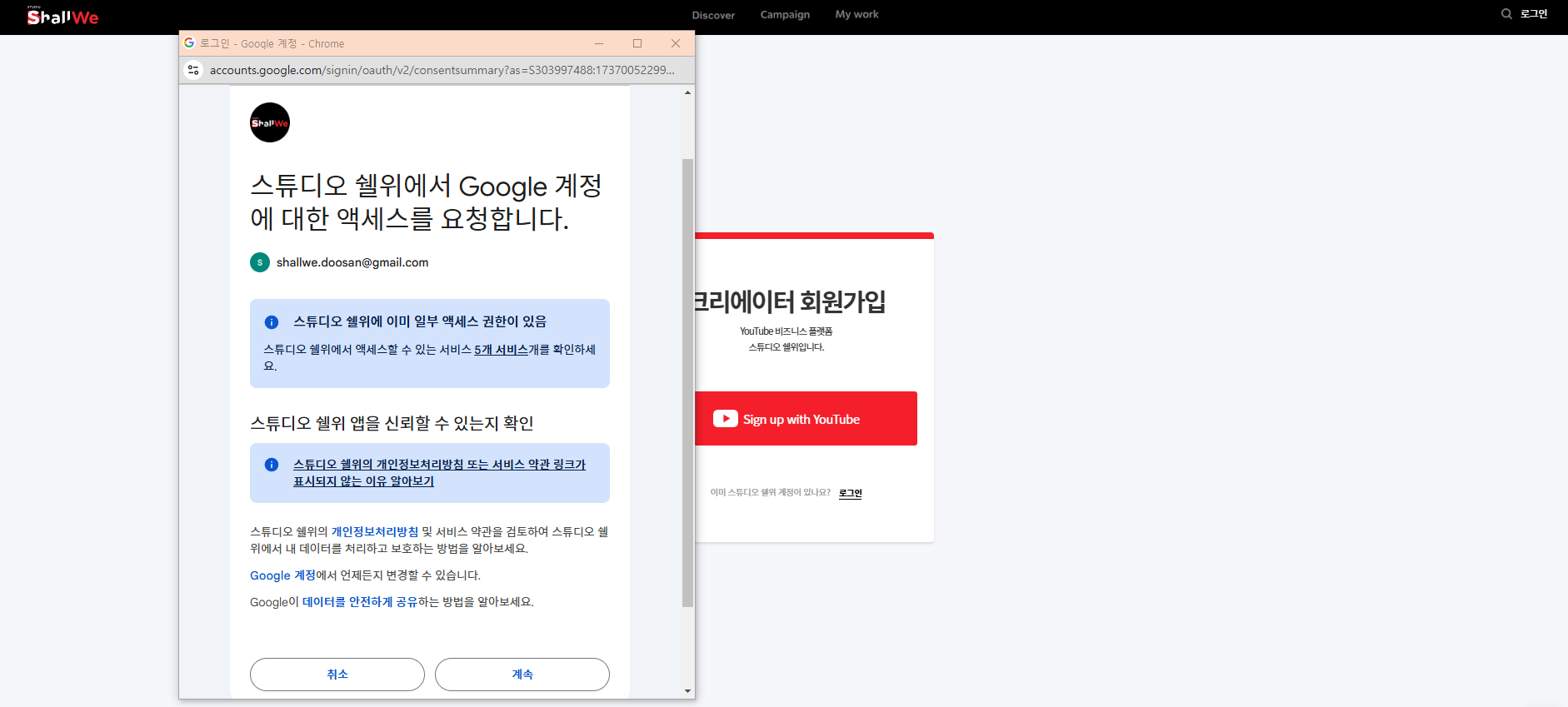Open the 데이터를 안전하게 공유 link
The height and width of the screenshot is (707, 1568).
pos(360,602)
